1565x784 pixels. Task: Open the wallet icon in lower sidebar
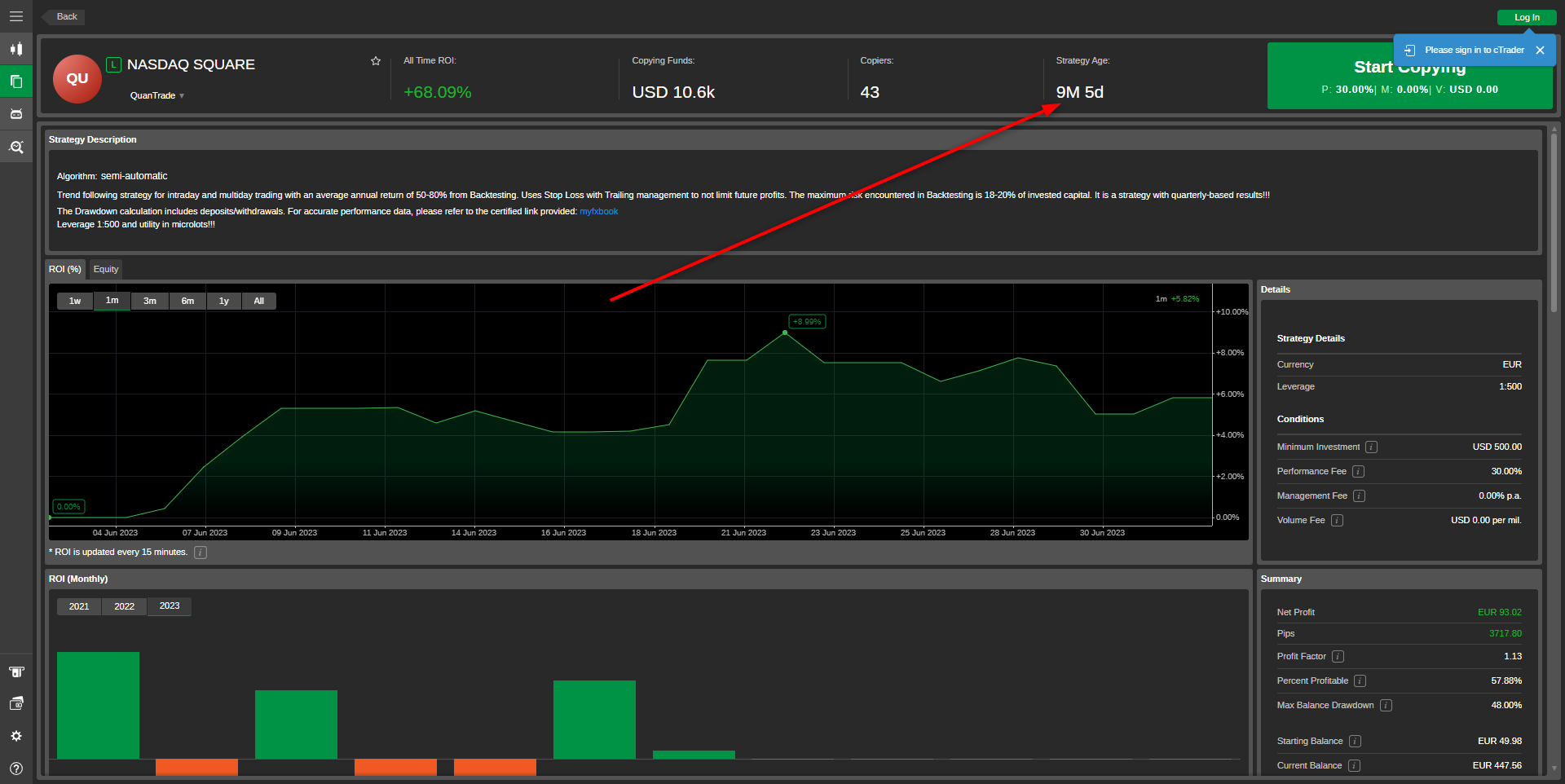tap(15, 704)
